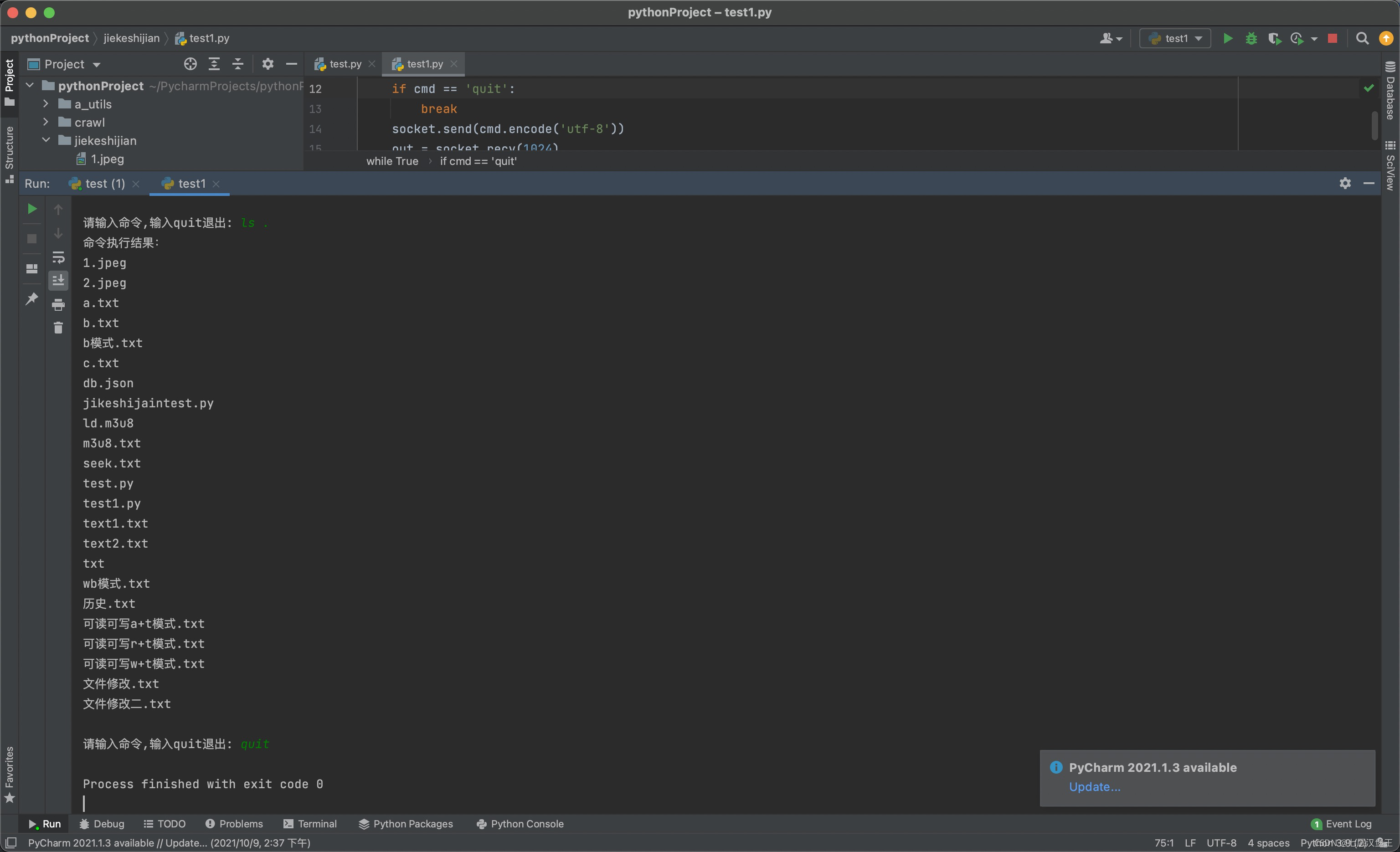Switch to the test.py editor tab
Screen dimensions: 1400x852
(x=339, y=64)
